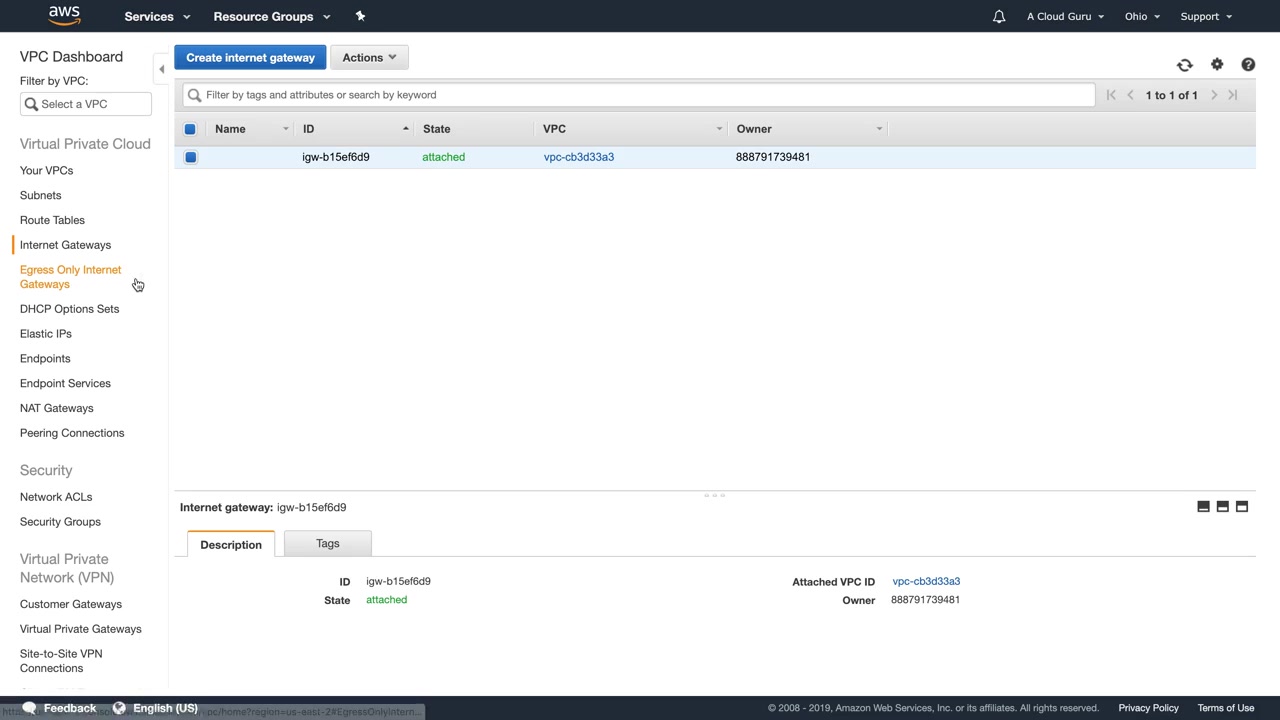Minimize the details pane layout icon

pos(1203,507)
